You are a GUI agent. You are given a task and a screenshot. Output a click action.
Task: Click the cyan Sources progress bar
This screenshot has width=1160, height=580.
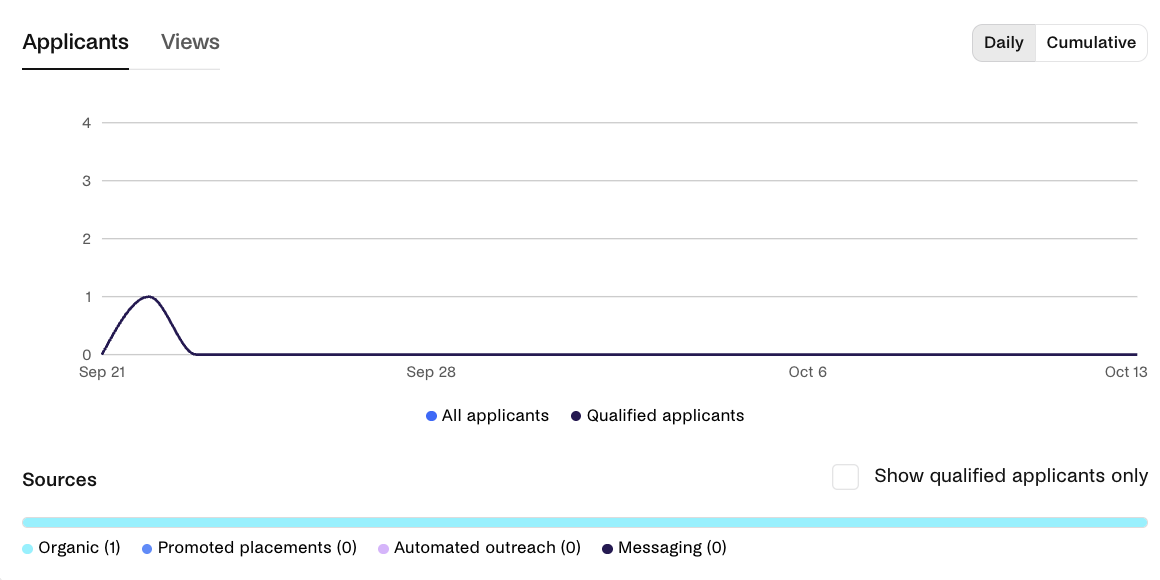tap(584, 522)
